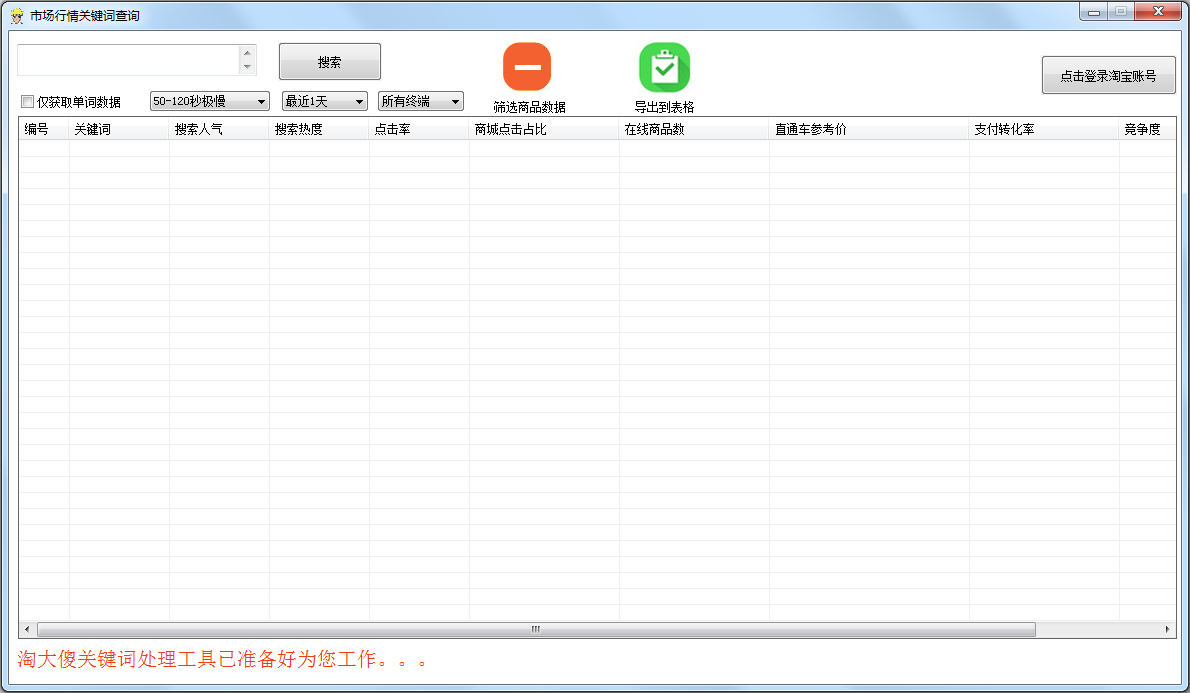The image size is (1190, 693).
Task: Click the 点击率 column header
Action: (x=418, y=129)
